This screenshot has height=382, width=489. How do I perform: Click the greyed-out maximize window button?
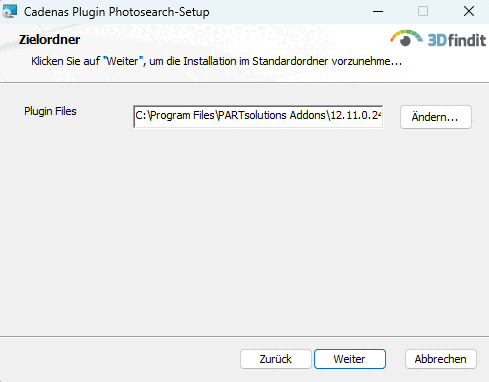pyautogui.click(x=423, y=11)
